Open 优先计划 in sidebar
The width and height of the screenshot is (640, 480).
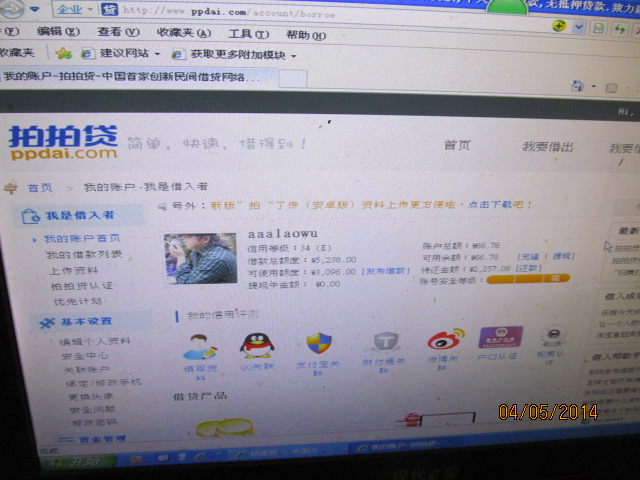coord(78,302)
